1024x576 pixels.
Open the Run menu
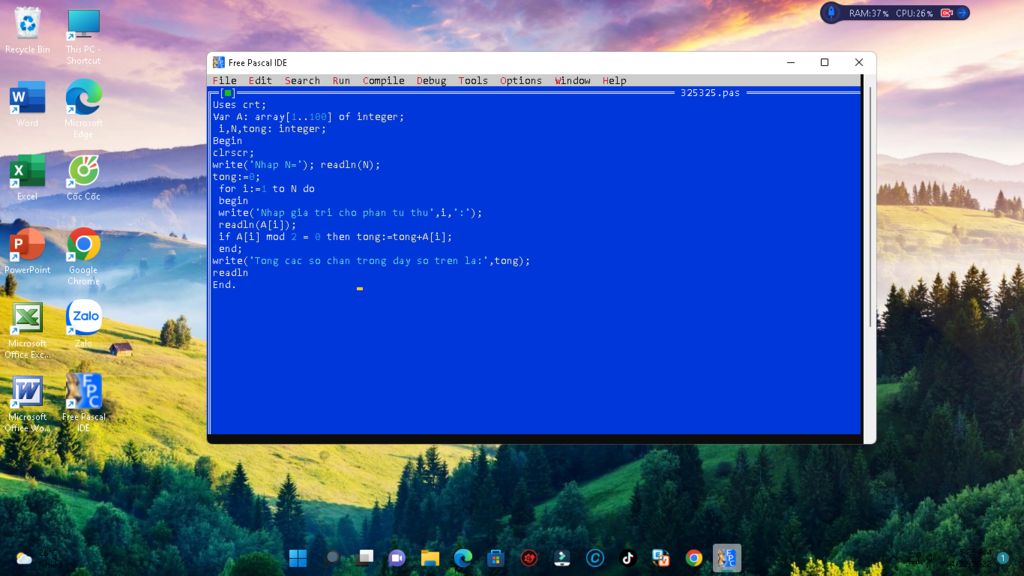tap(341, 80)
